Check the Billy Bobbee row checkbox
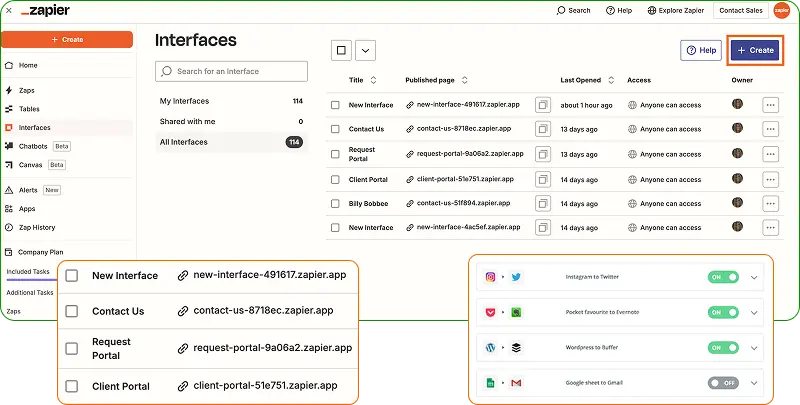800x405 pixels. coord(335,204)
